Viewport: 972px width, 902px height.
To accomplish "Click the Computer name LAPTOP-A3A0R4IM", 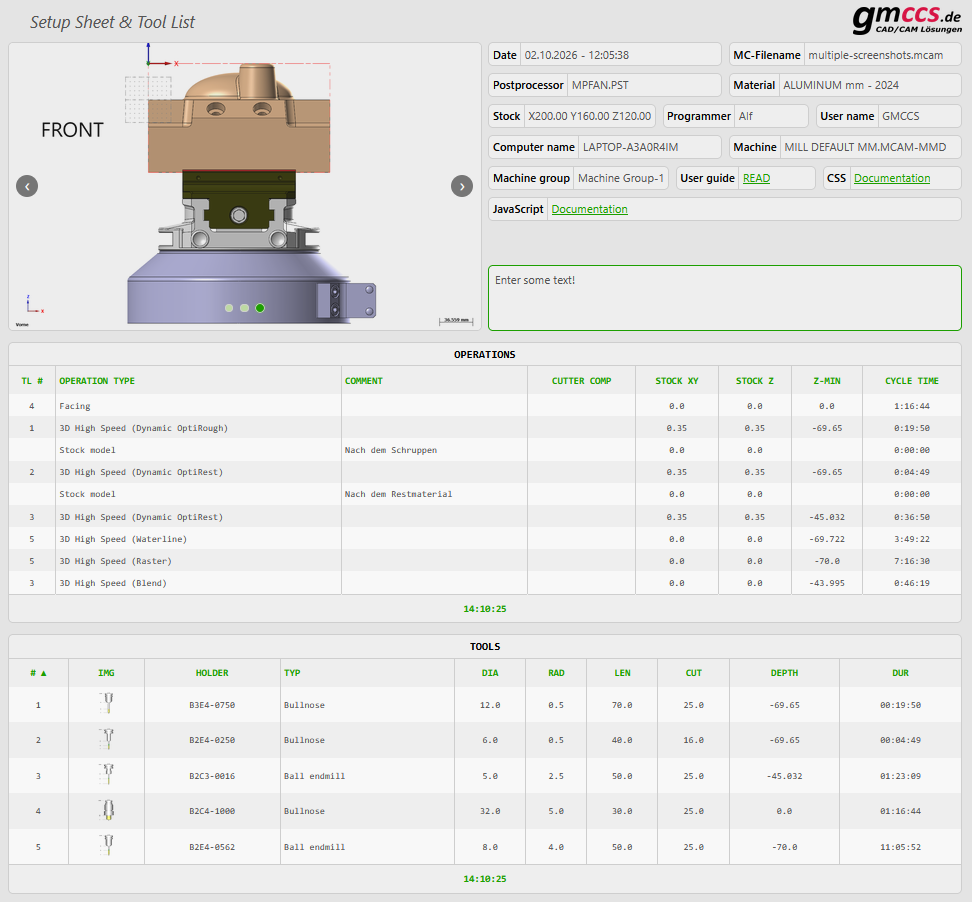I will pyautogui.click(x=630, y=148).
